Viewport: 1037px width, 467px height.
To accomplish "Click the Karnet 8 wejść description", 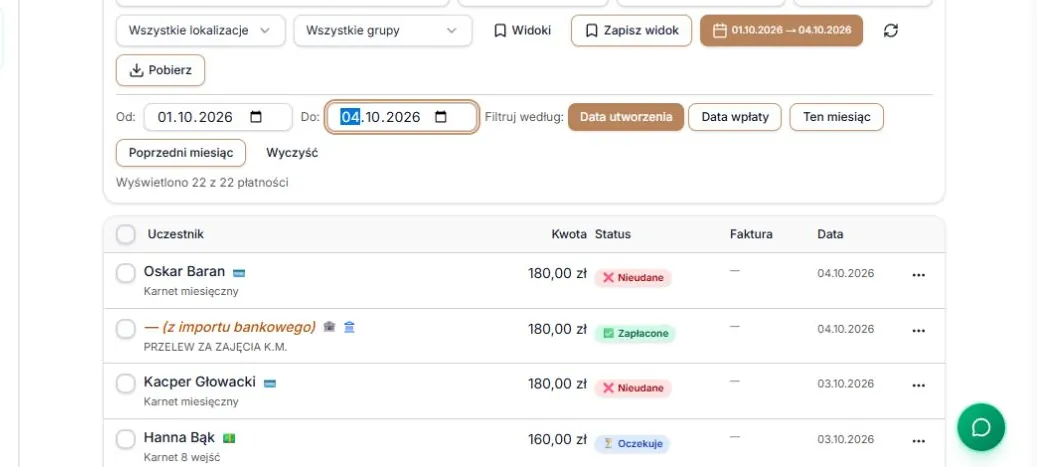I will pos(182,457).
